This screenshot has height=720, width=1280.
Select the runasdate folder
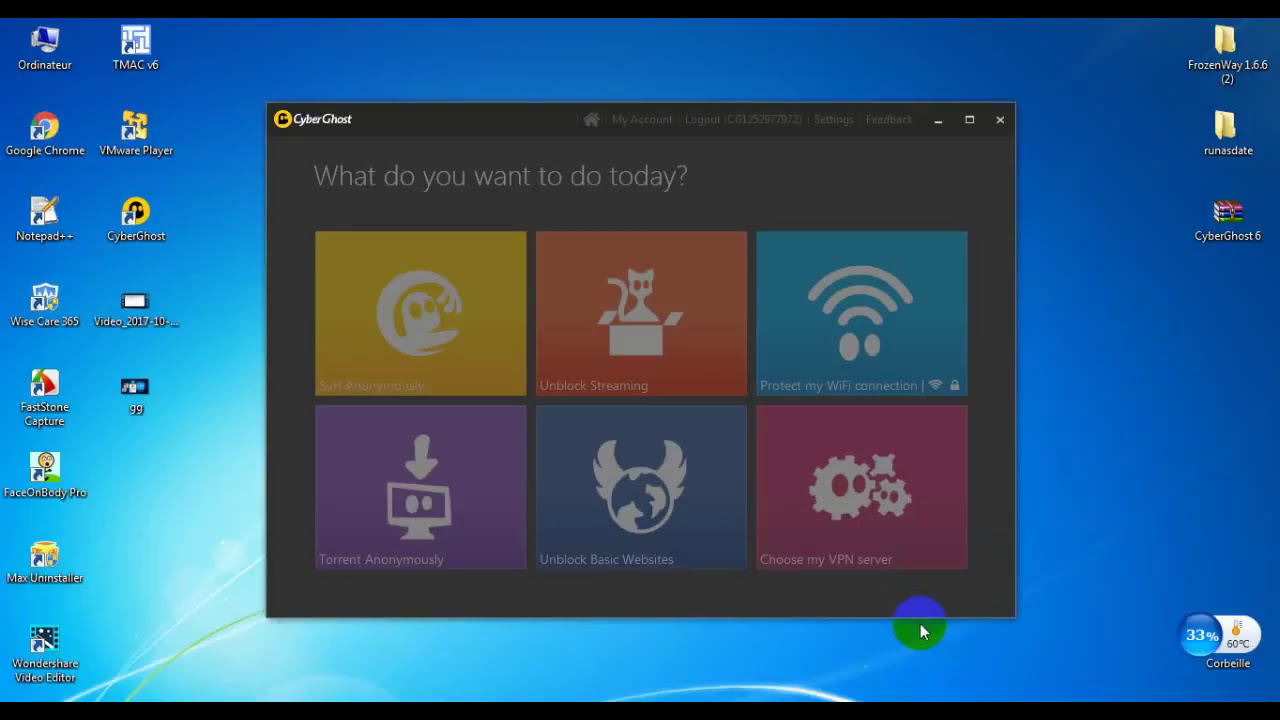pos(1228,134)
